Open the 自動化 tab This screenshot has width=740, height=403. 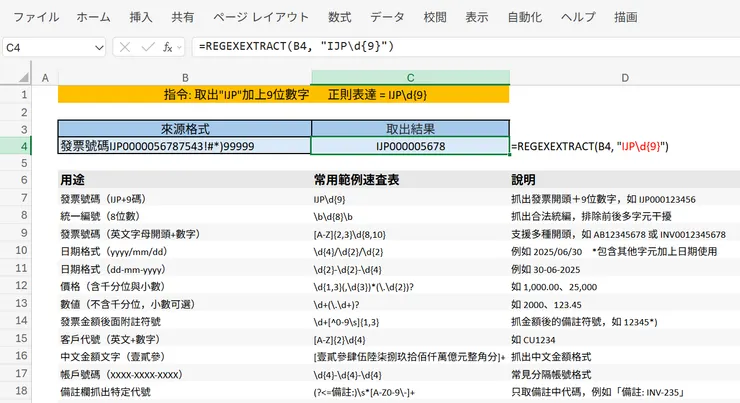pos(524,17)
